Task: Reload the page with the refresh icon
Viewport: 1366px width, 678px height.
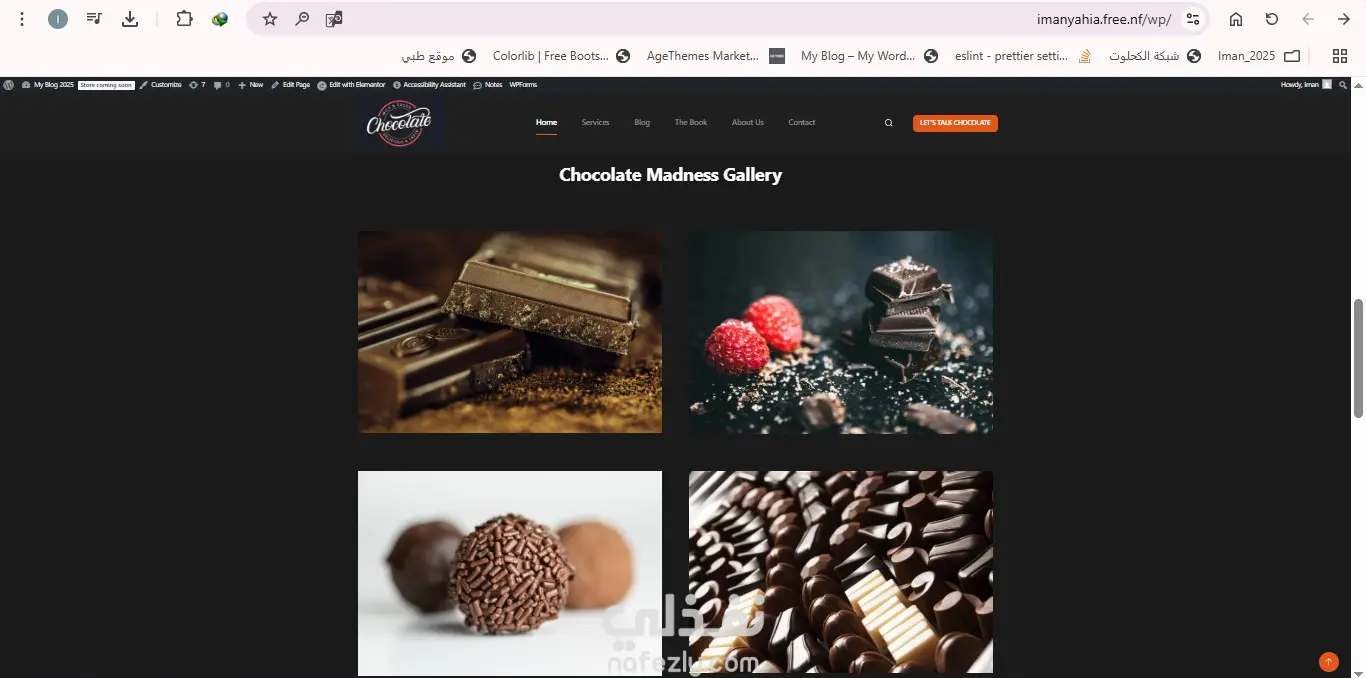Action: coord(1272,19)
